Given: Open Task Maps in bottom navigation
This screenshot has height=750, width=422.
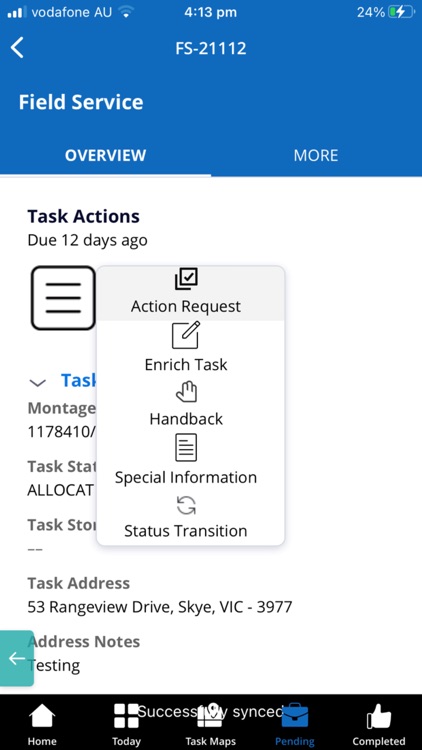Looking at the screenshot, I should [x=211, y=724].
